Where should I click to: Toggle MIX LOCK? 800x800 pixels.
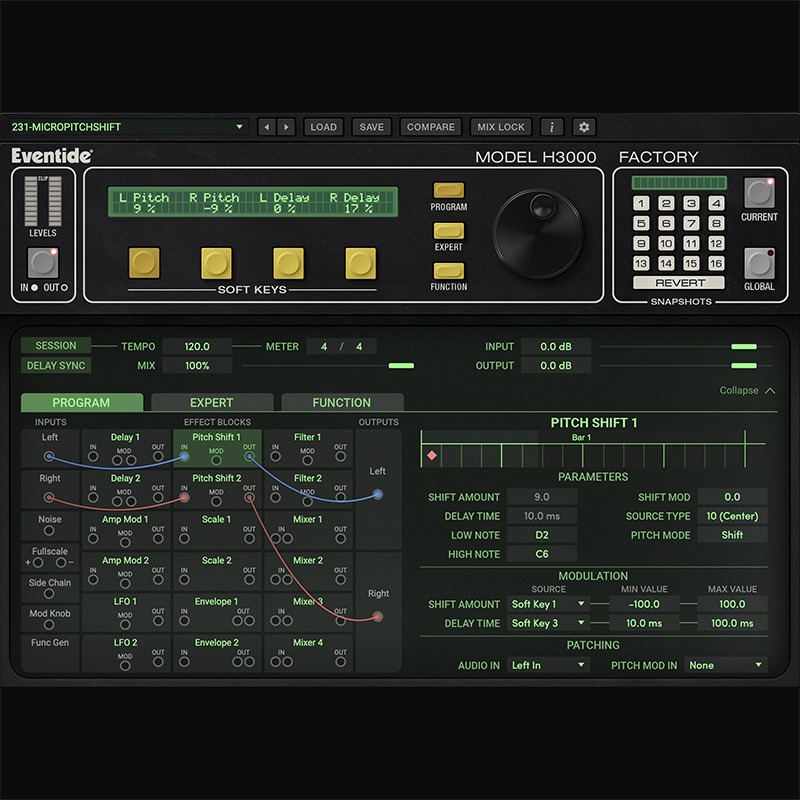point(501,127)
